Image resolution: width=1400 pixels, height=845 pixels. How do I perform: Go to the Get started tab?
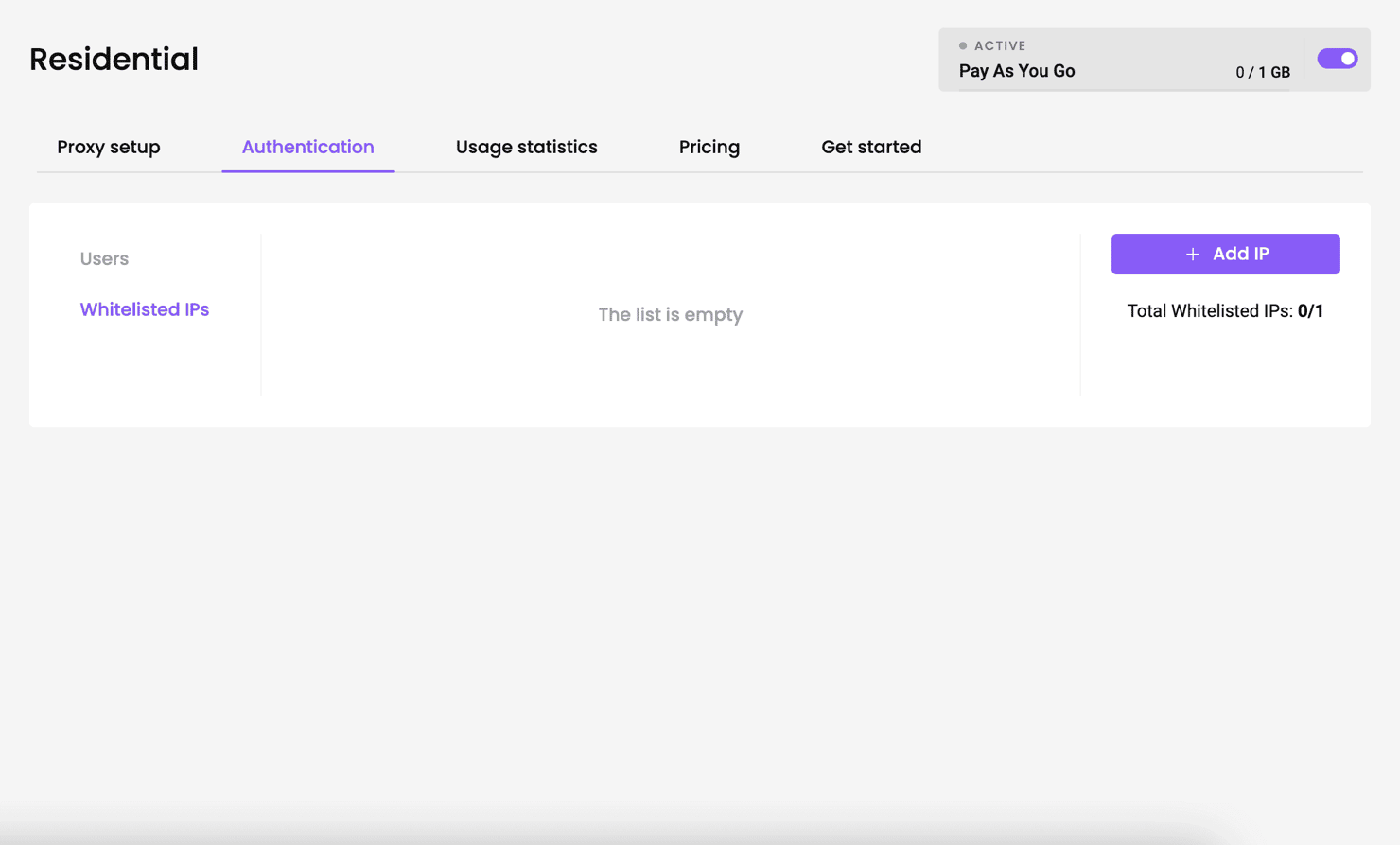(x=871, y=147)
